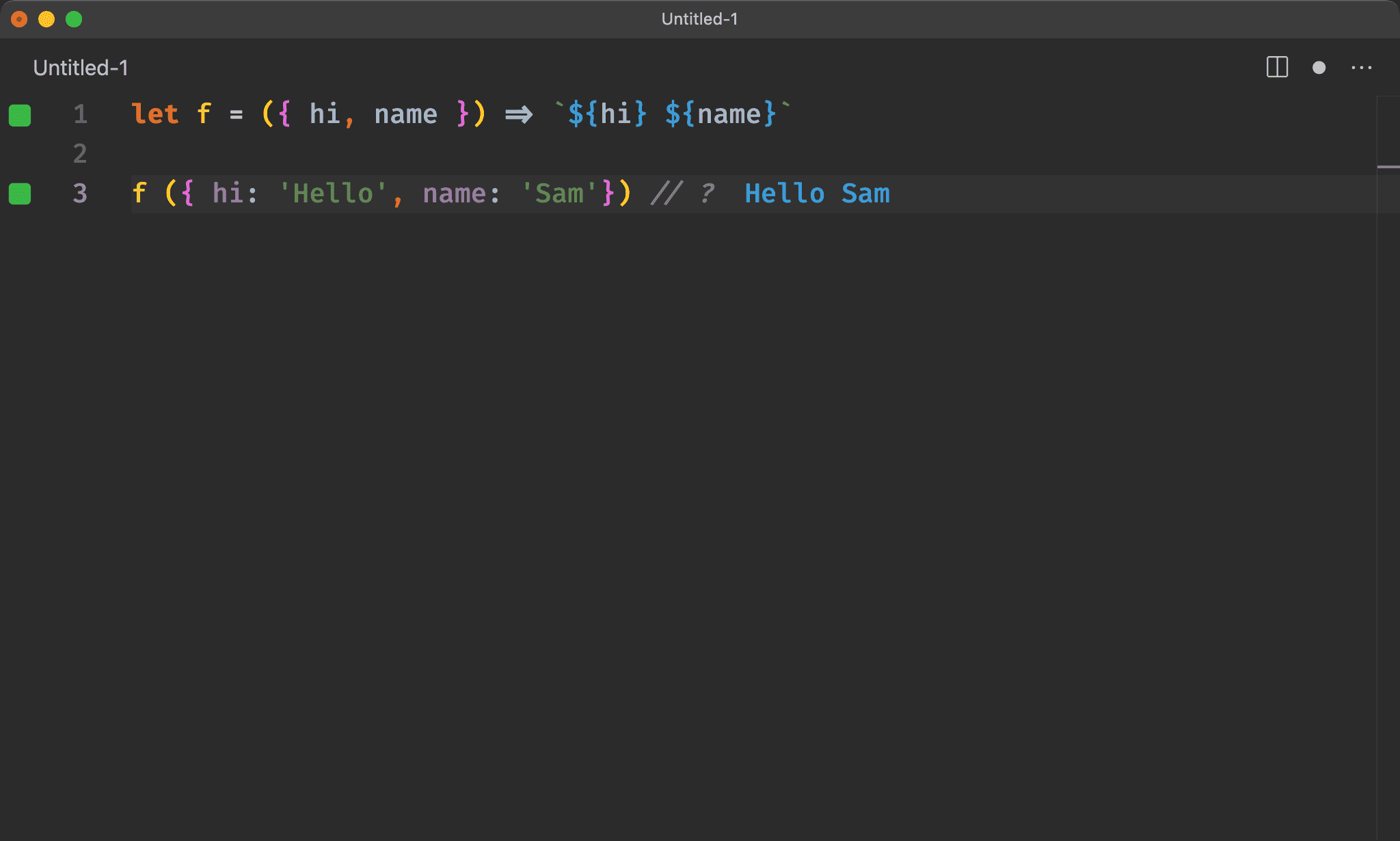1400x841 pixels.
Task: Click the 'let' keyword on line 1
Action: pos(155,114)
